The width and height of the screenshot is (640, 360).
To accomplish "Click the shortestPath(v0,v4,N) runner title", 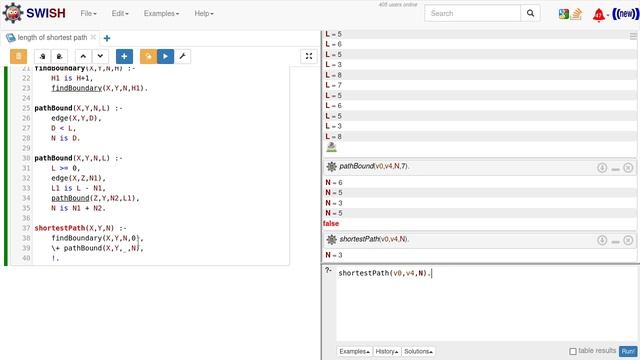I will pos(374,239).
